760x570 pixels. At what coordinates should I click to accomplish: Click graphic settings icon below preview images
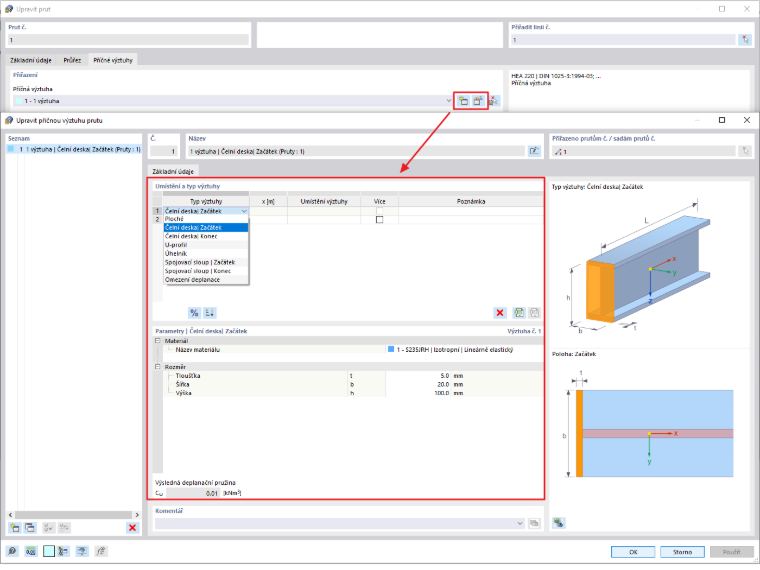[x=559, y=522]
